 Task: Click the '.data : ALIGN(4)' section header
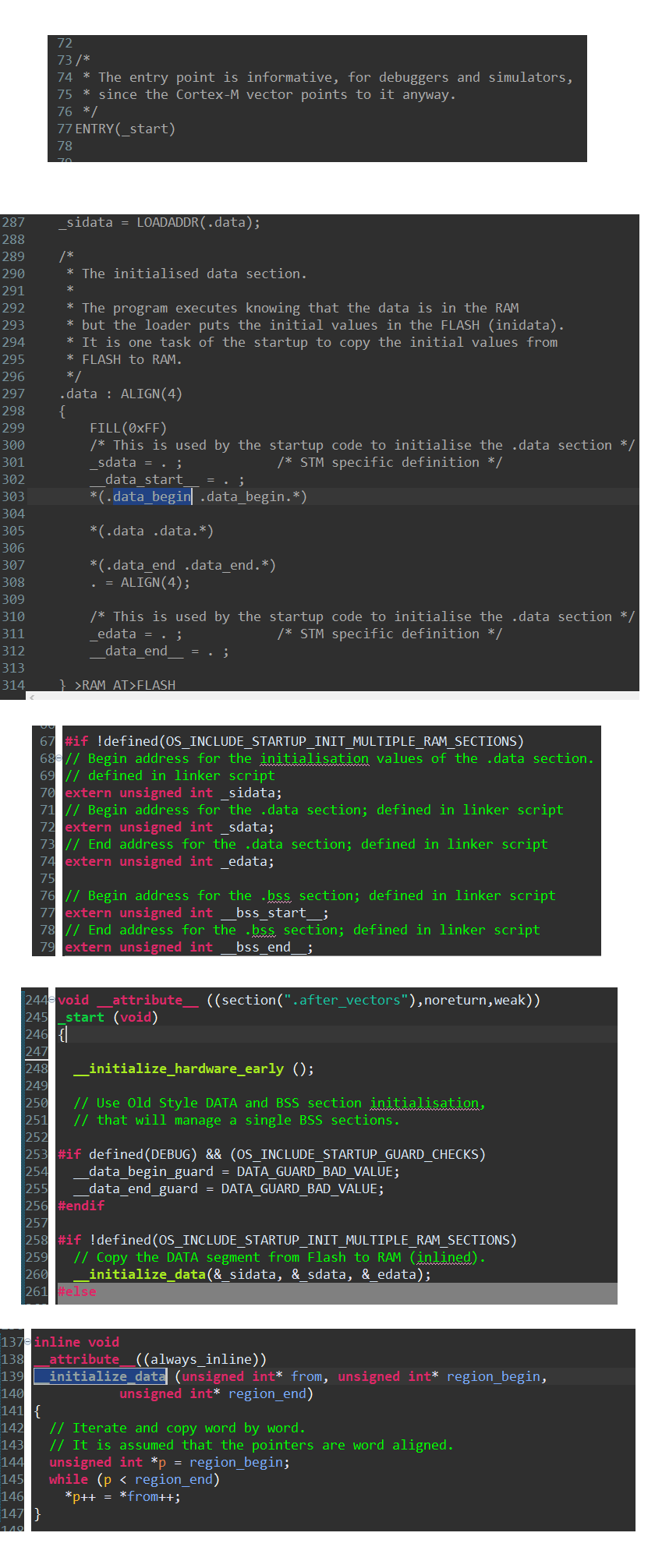tap(121, 394)
